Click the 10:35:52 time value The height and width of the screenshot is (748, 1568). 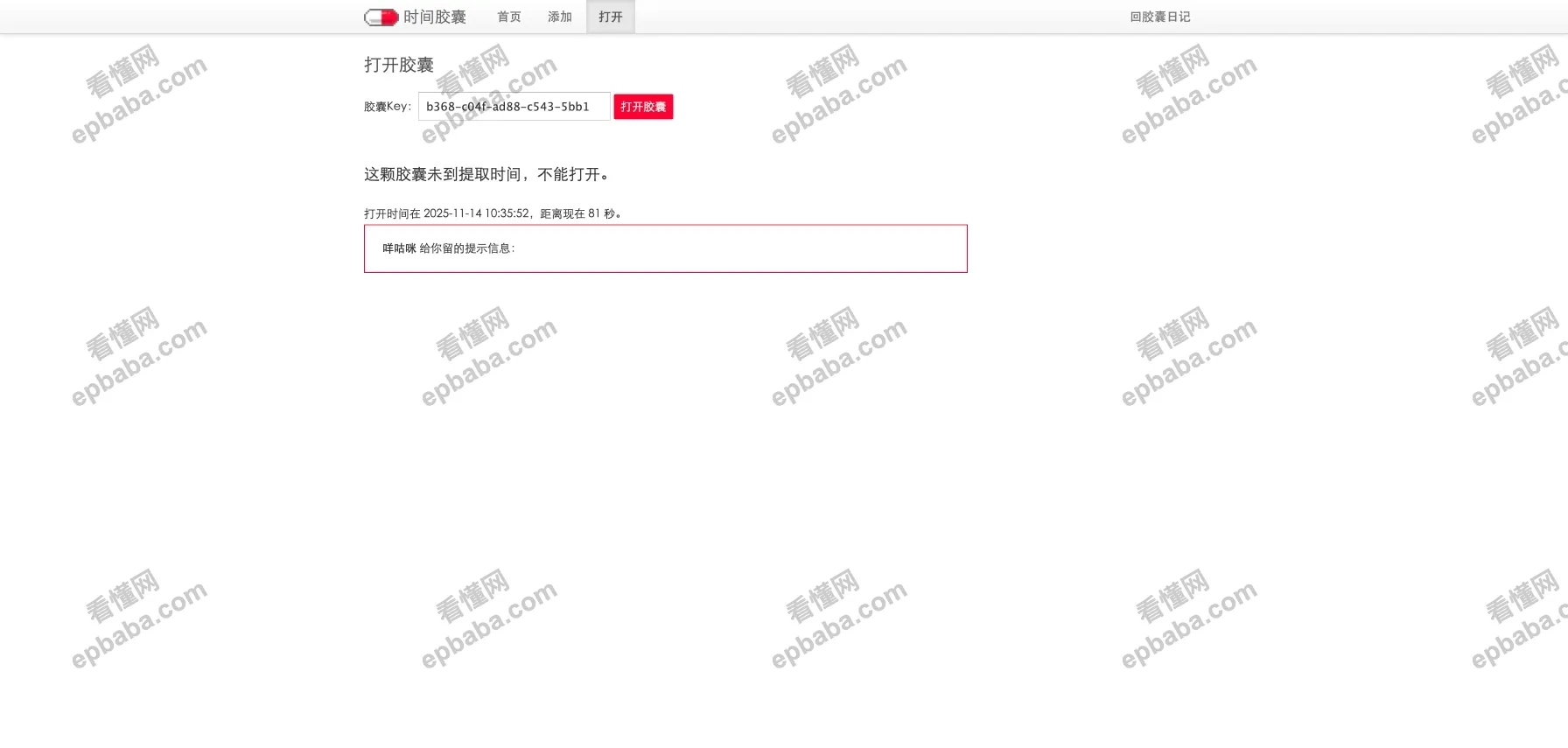pos(507,213)
